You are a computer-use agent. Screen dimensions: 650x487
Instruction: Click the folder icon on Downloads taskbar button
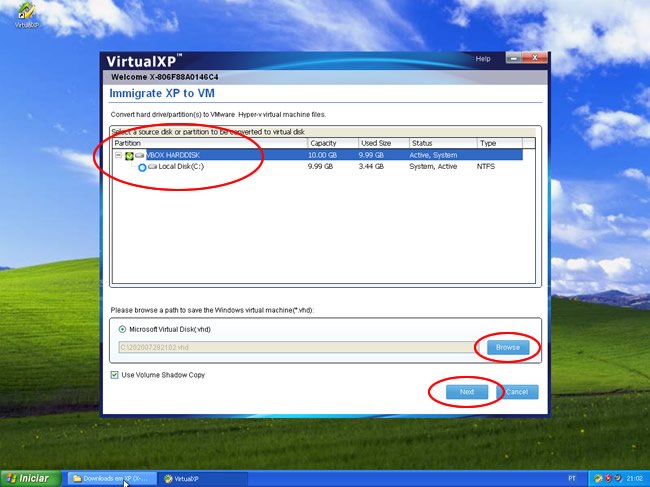[x=76, y=479]
